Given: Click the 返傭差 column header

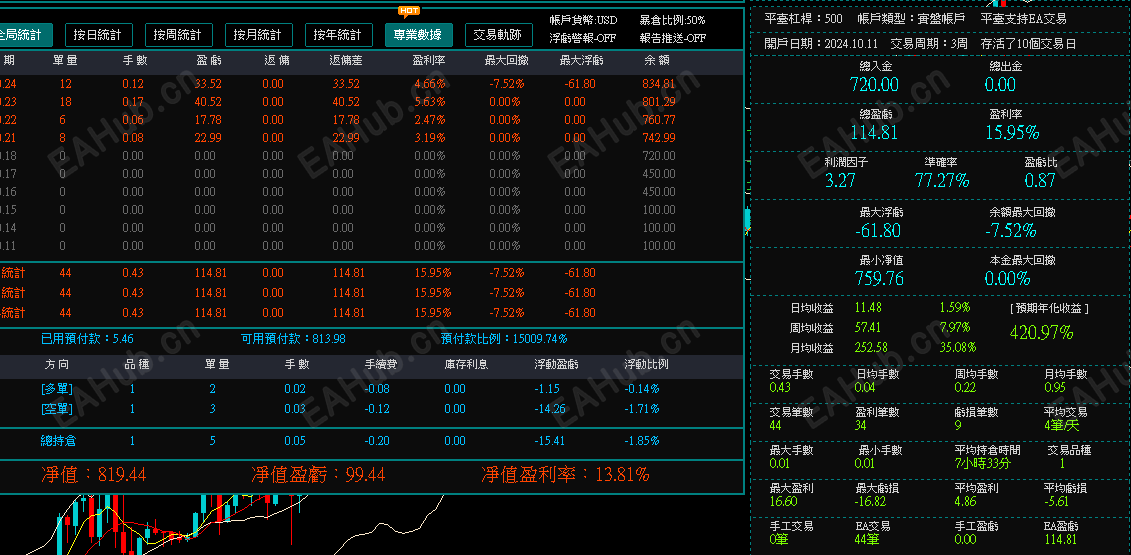Looking at the screenshot, I should point(346,61).
